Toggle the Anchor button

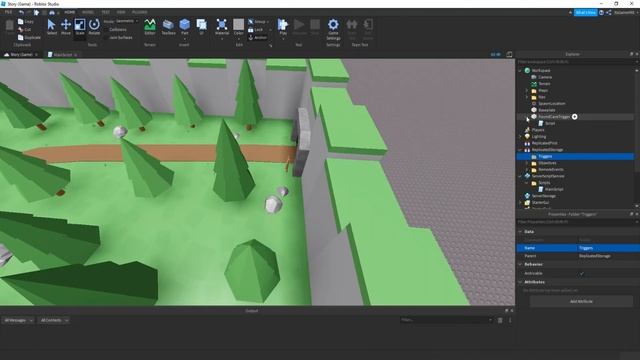click(258, 37)
